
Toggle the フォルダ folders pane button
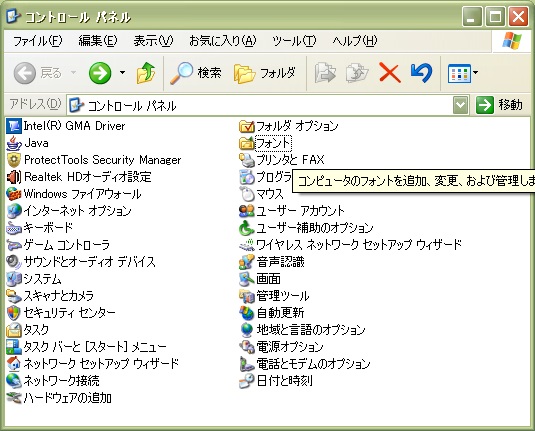point(265,73)
